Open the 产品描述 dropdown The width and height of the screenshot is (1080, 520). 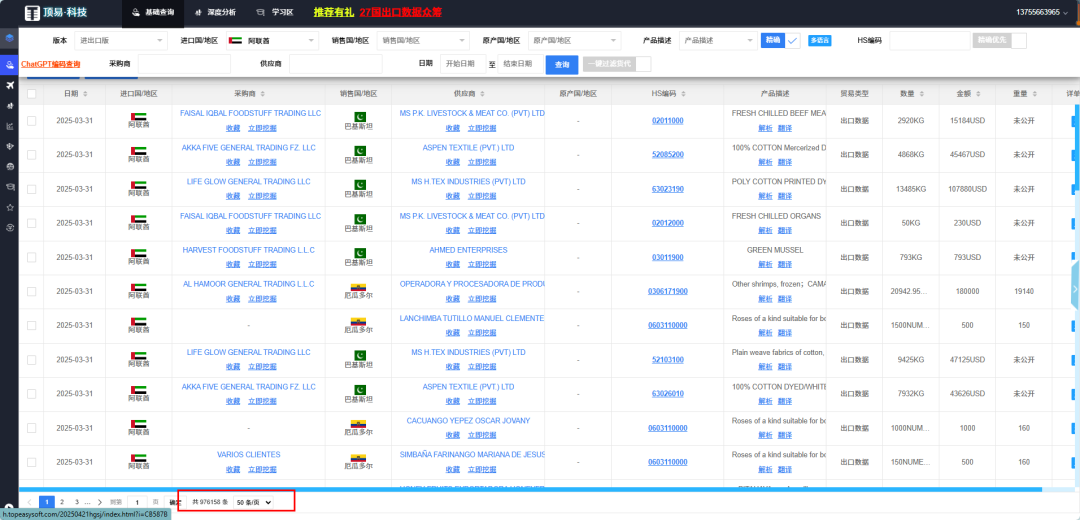click(x=718, y=41)
